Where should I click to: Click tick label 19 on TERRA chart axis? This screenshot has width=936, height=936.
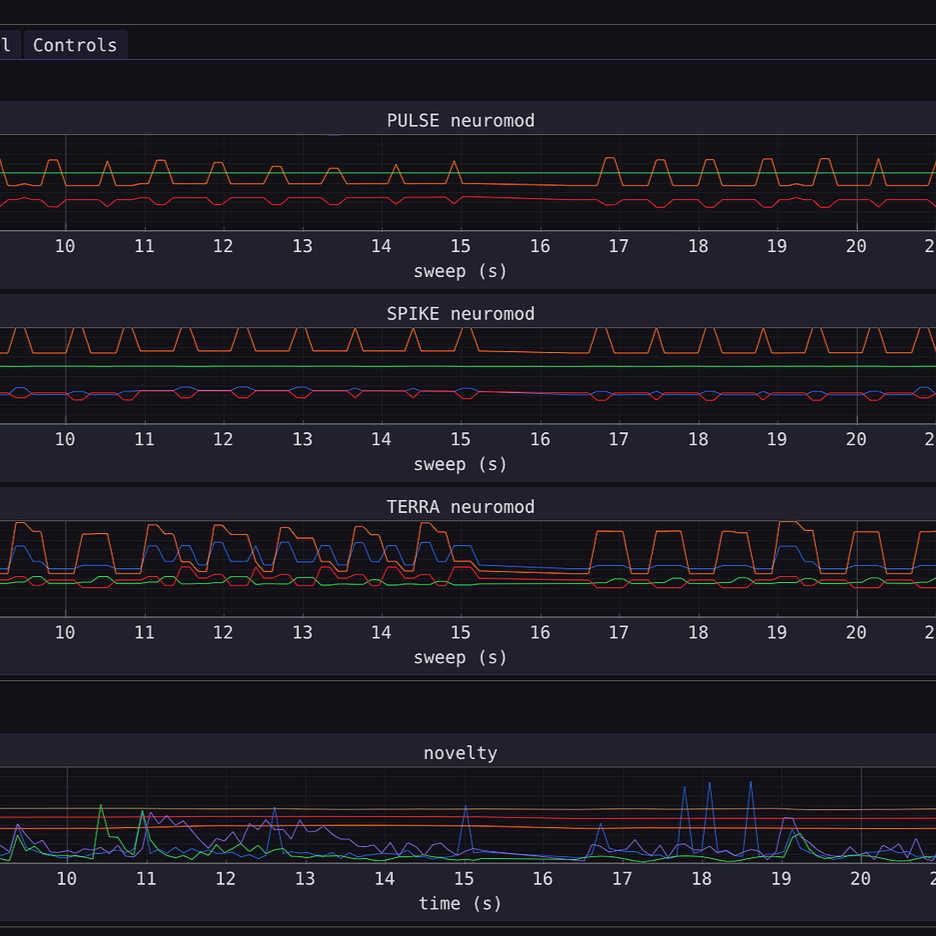coord(777,632)
